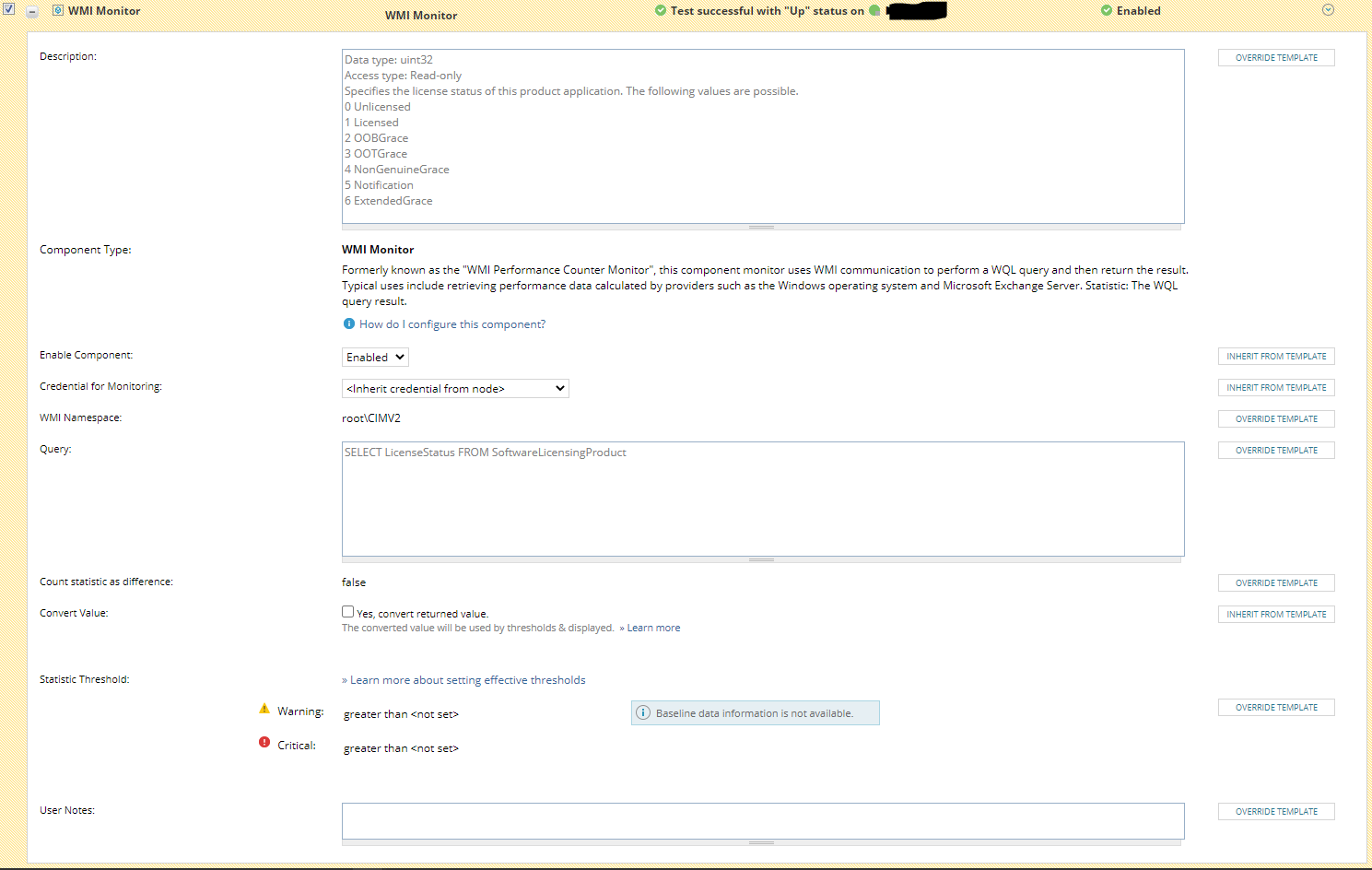The image size is (1372, 870).
Task: Click the info icon in the baseline data message
Action: (643, 712)
